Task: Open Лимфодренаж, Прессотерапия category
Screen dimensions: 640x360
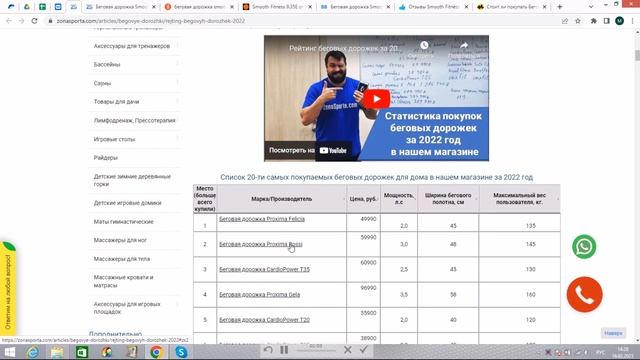Action: pos(135,120)
